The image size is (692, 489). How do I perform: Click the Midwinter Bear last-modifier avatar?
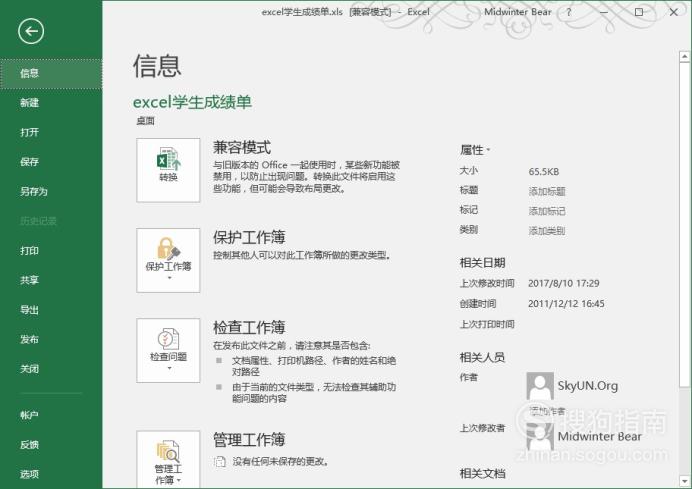point(540,436)
